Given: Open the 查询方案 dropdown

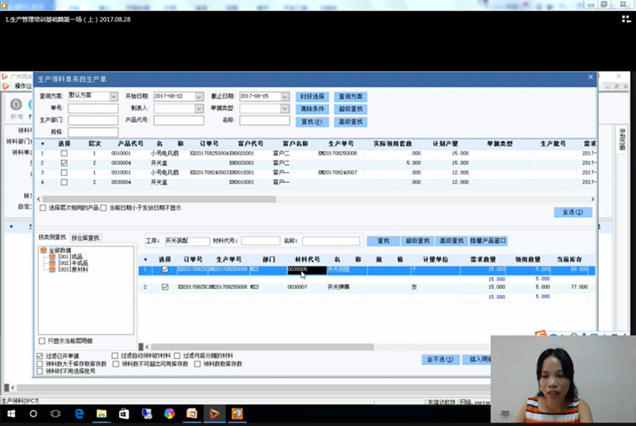Looking at the screenshot, I should 114,96.
